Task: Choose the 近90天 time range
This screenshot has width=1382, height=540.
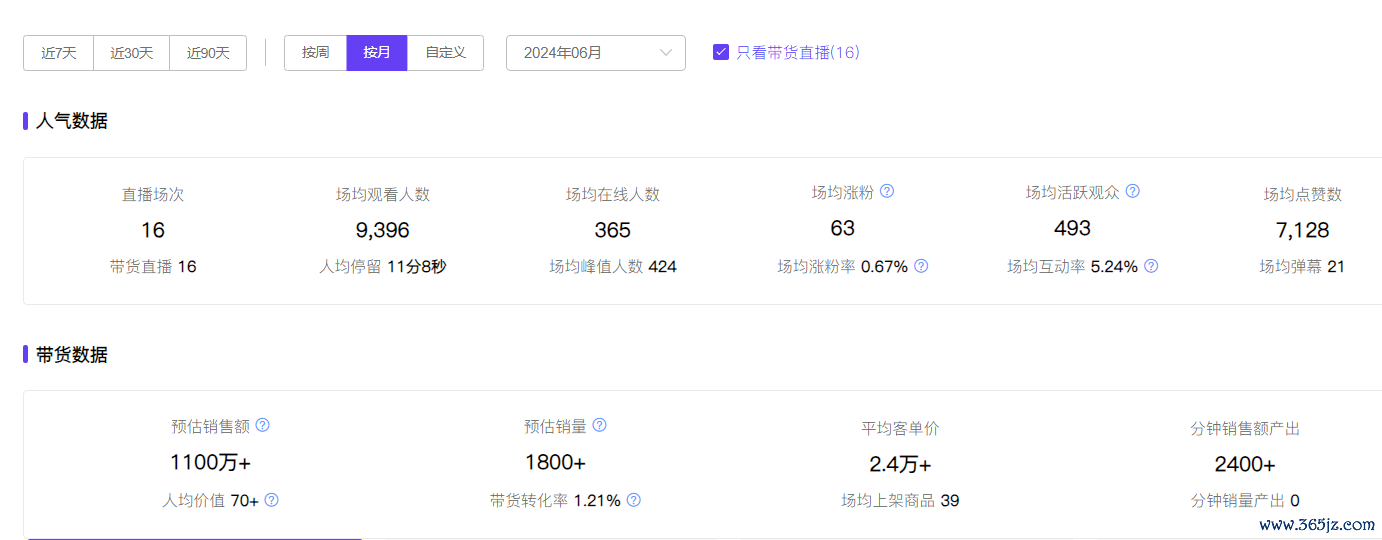Action: pos(208,53)
